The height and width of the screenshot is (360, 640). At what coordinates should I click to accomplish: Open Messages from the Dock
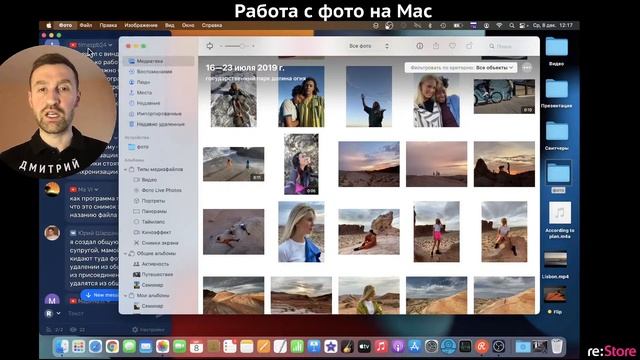coord(129,347)
